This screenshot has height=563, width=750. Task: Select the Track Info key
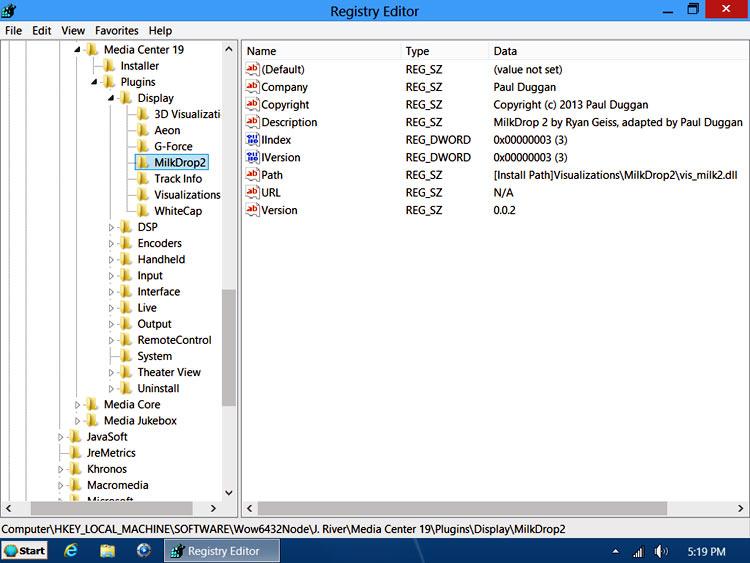click(x=177, y=179)
